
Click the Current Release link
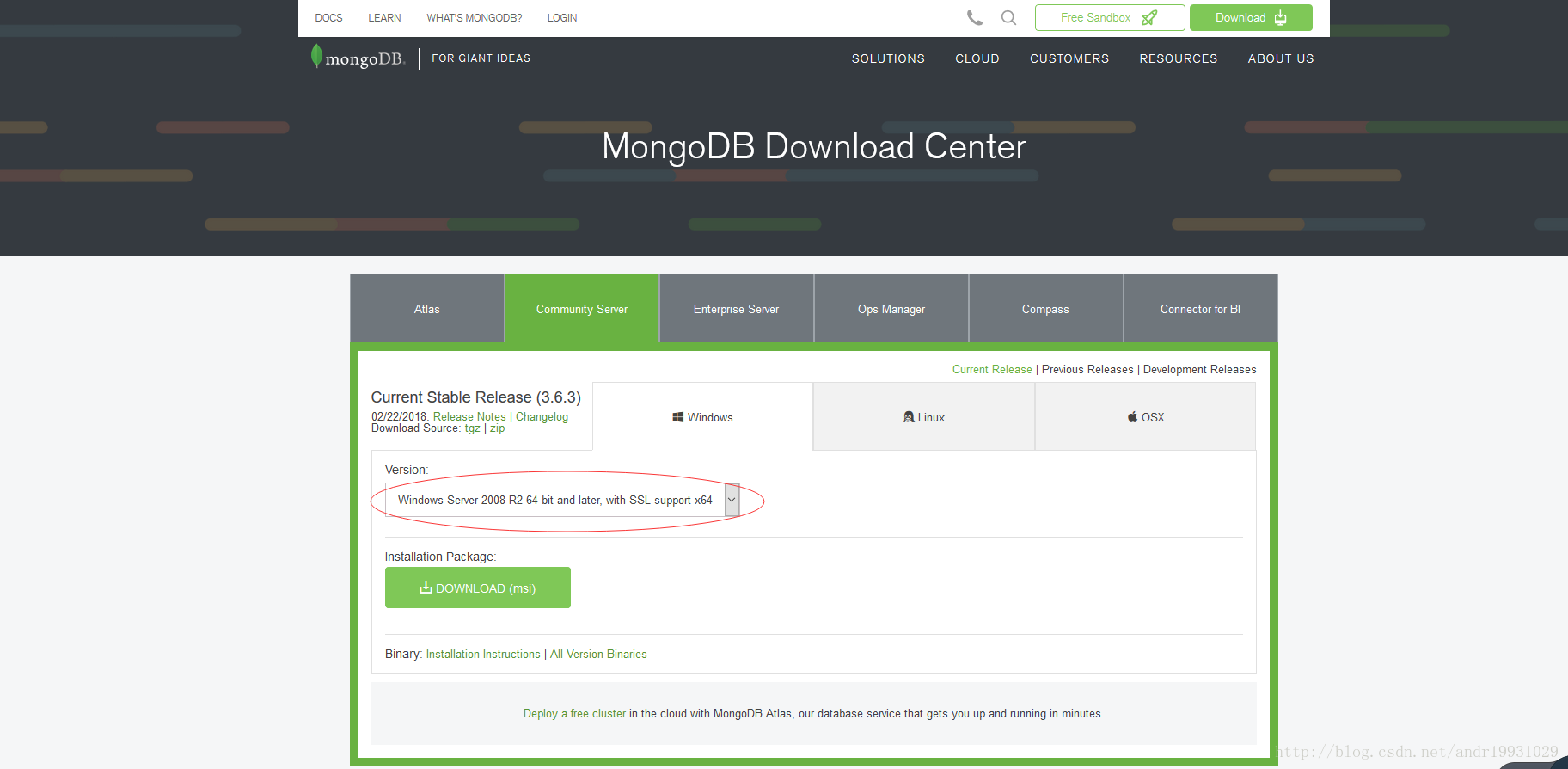pos(992,369)
